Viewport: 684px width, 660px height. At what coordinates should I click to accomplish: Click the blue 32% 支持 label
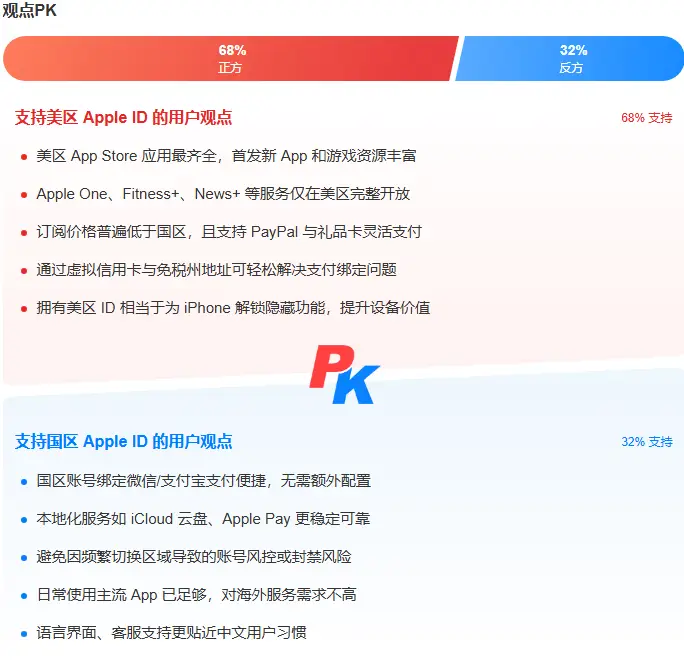point(646,442)
